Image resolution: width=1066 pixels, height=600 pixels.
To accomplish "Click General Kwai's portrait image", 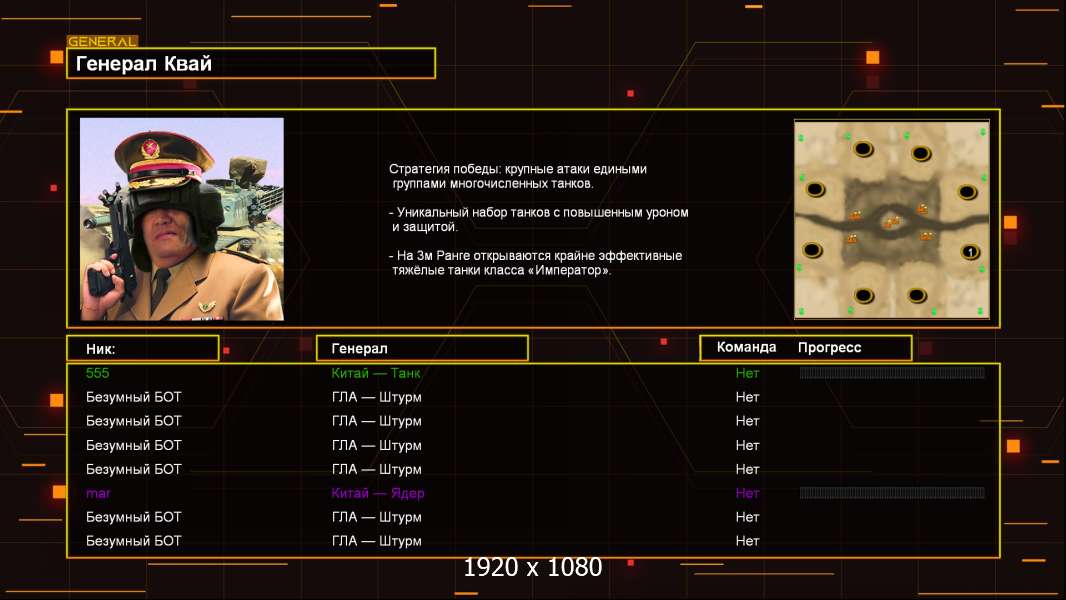I will 182,219.
